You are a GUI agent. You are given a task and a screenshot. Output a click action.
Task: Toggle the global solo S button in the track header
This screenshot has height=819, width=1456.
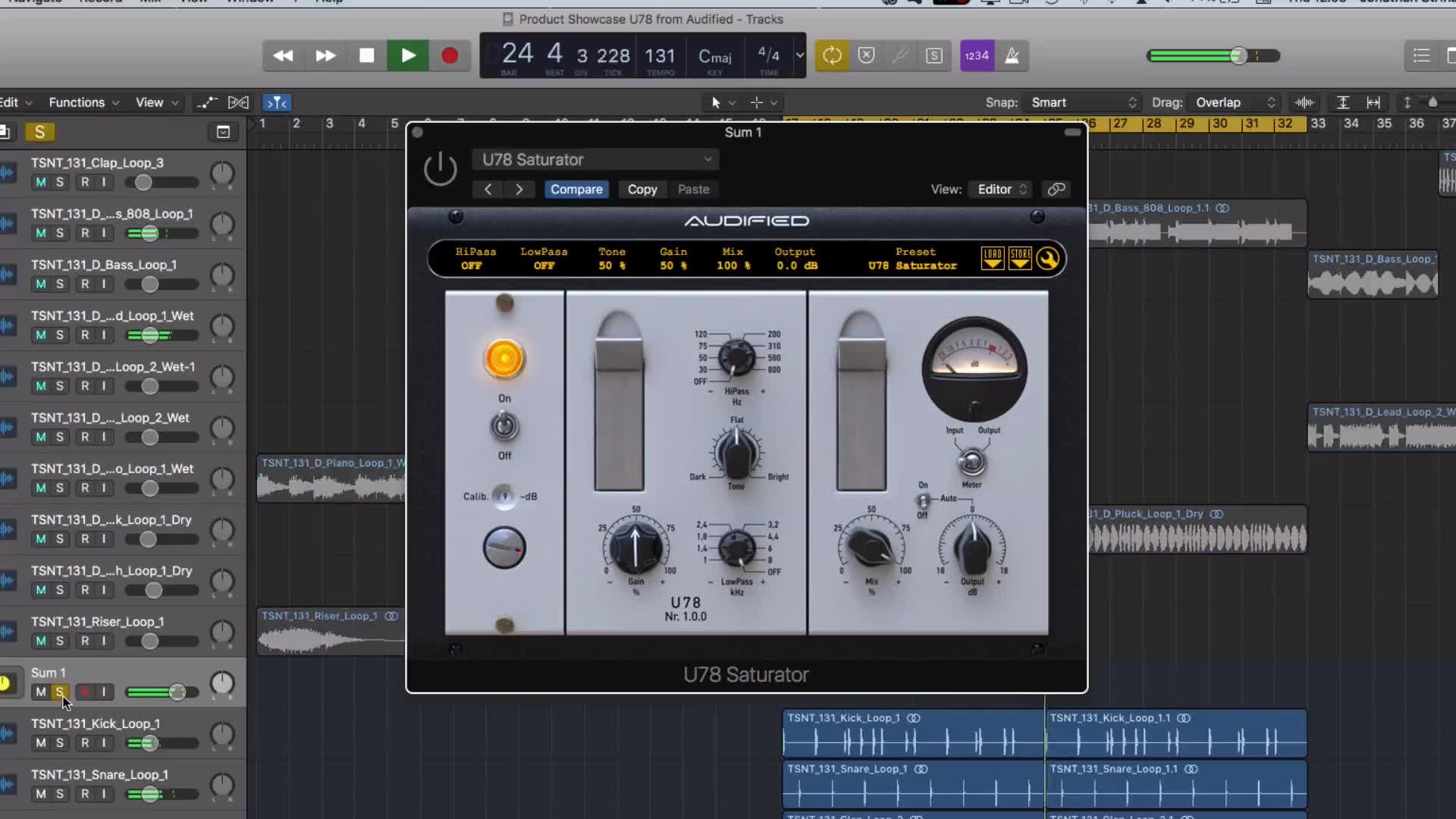39,132
